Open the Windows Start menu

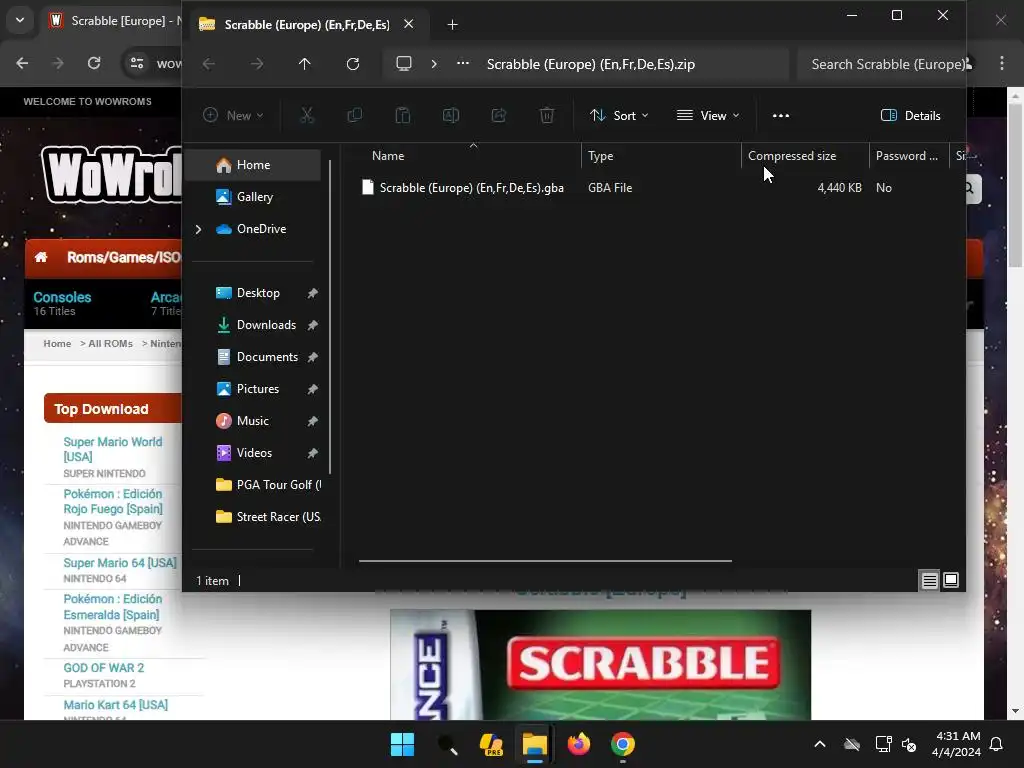pyautogui.click(x=402, y=744)
